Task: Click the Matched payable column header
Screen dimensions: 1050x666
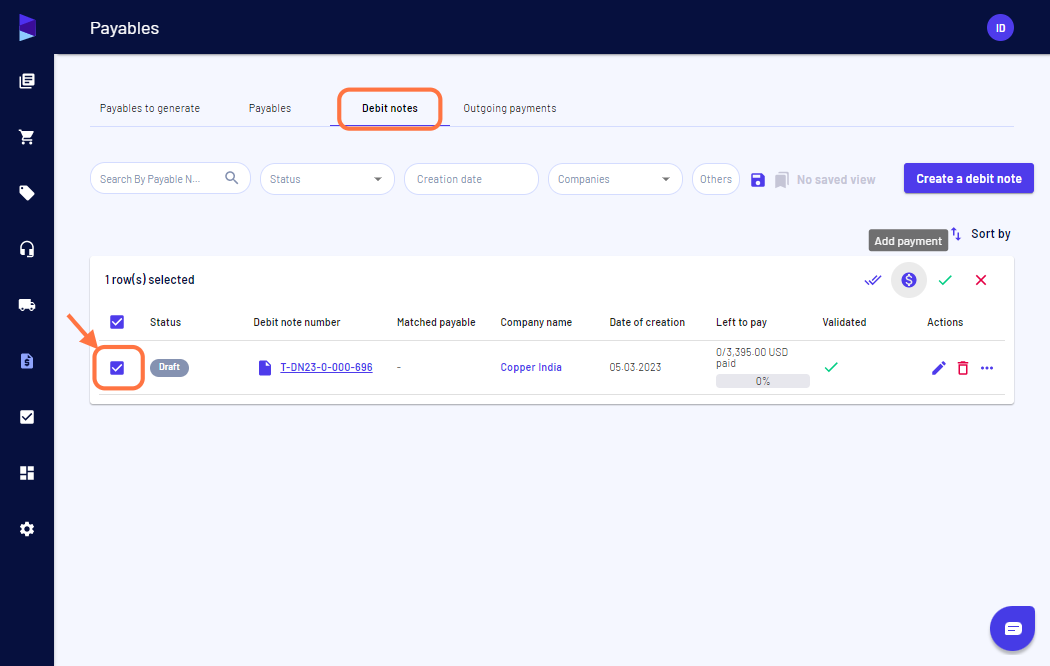Action: tap(436, 322)
